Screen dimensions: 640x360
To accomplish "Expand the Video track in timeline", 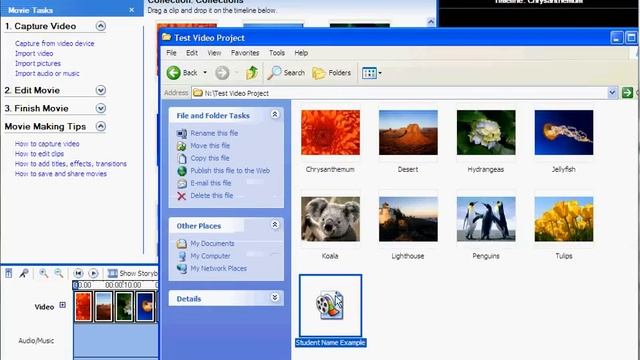I will point(62,305).
